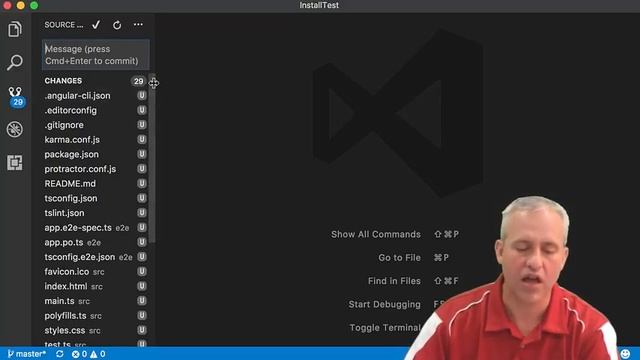
Task: Click the U status icon for tslint.json
Action: 142,213
